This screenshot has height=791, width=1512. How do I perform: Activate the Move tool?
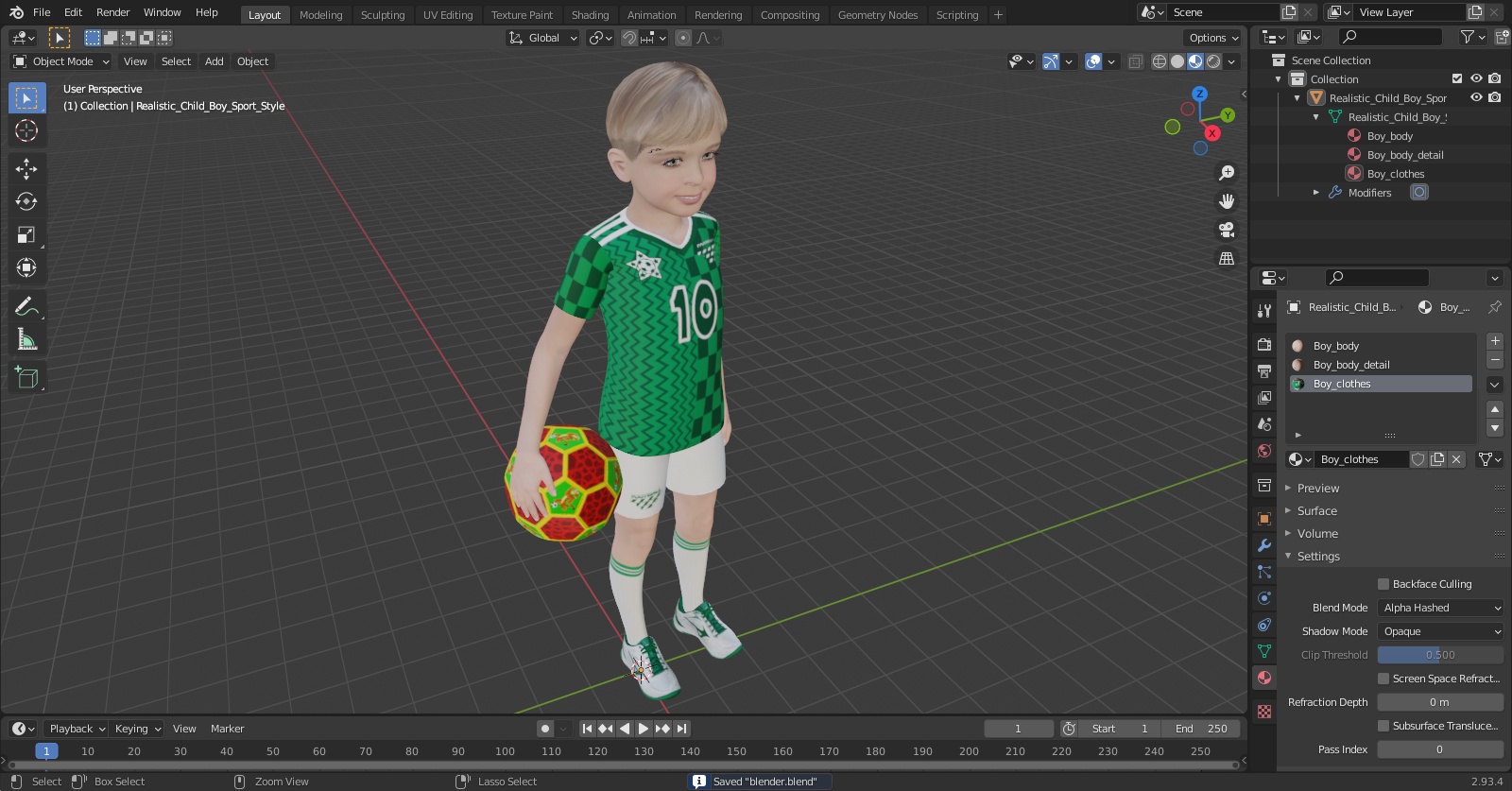click(26, 168)
